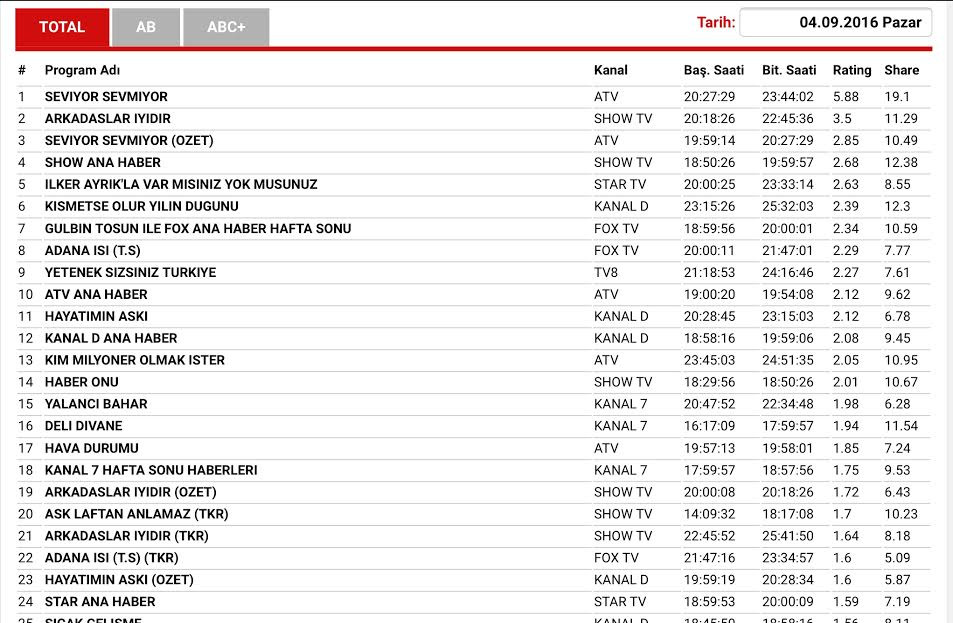Screen dimensions: 953x623
Task: Sort by the Rating column header
Action: pos(852,70)
